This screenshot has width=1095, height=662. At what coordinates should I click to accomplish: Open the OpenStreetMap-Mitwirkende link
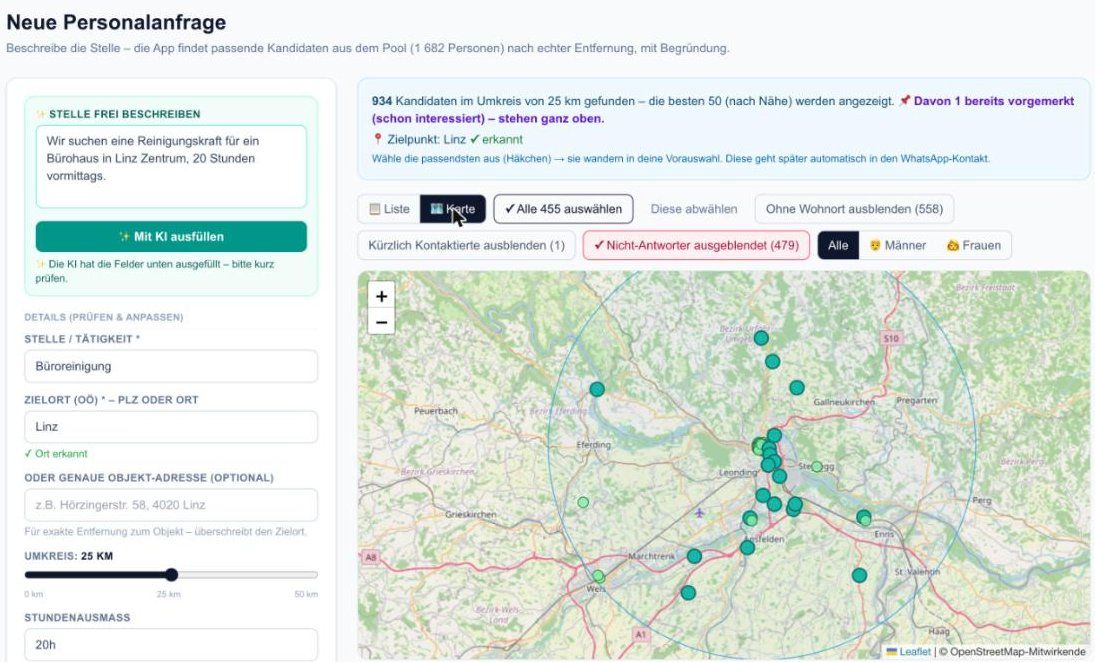tap(1017, 652)
